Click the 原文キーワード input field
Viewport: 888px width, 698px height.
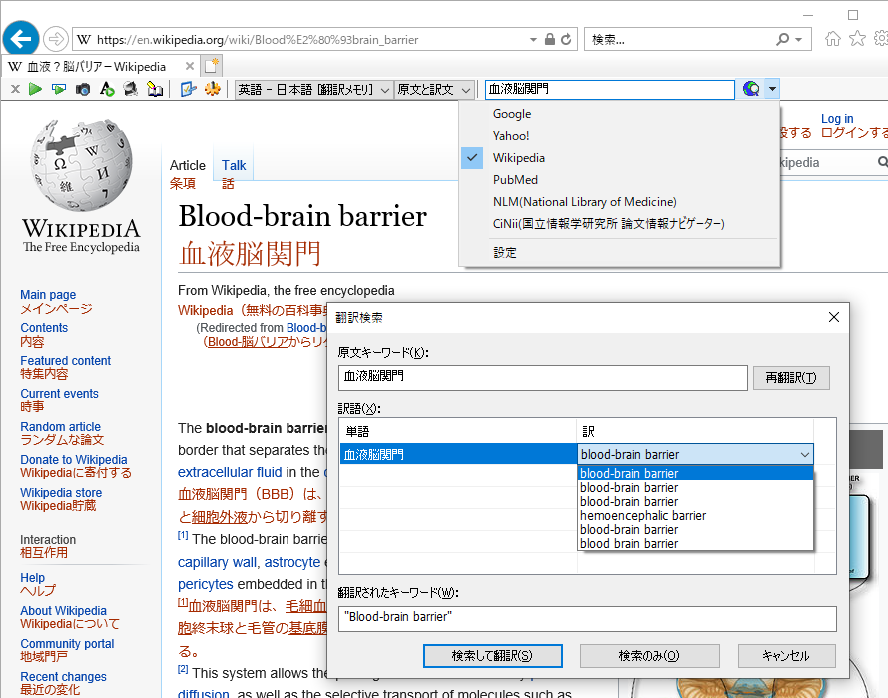pos(543,378)
